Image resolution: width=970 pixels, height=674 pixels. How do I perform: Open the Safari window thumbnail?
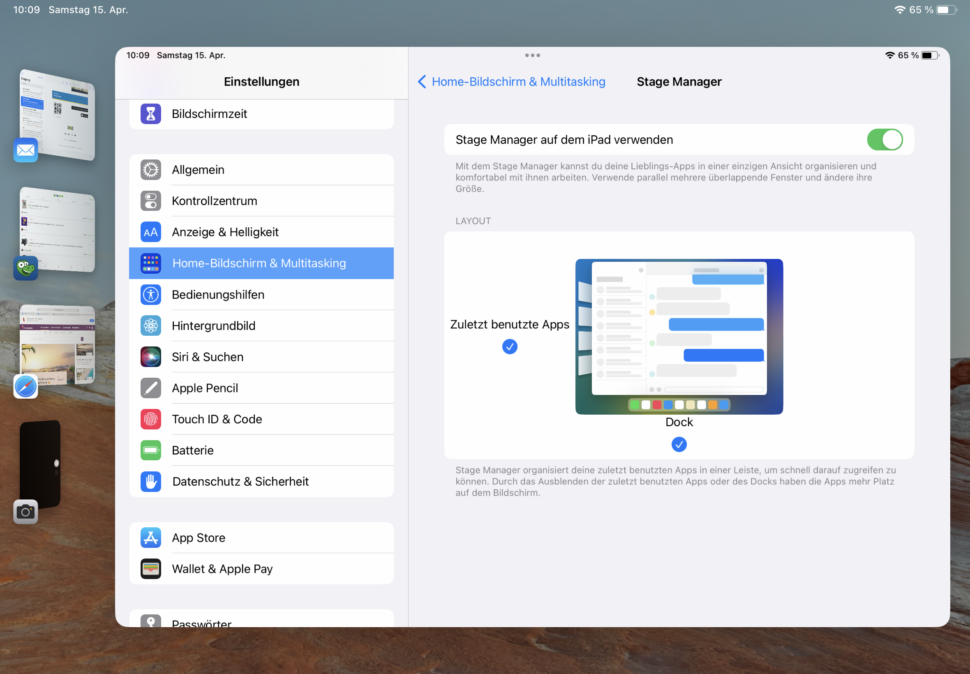point(57,345)
